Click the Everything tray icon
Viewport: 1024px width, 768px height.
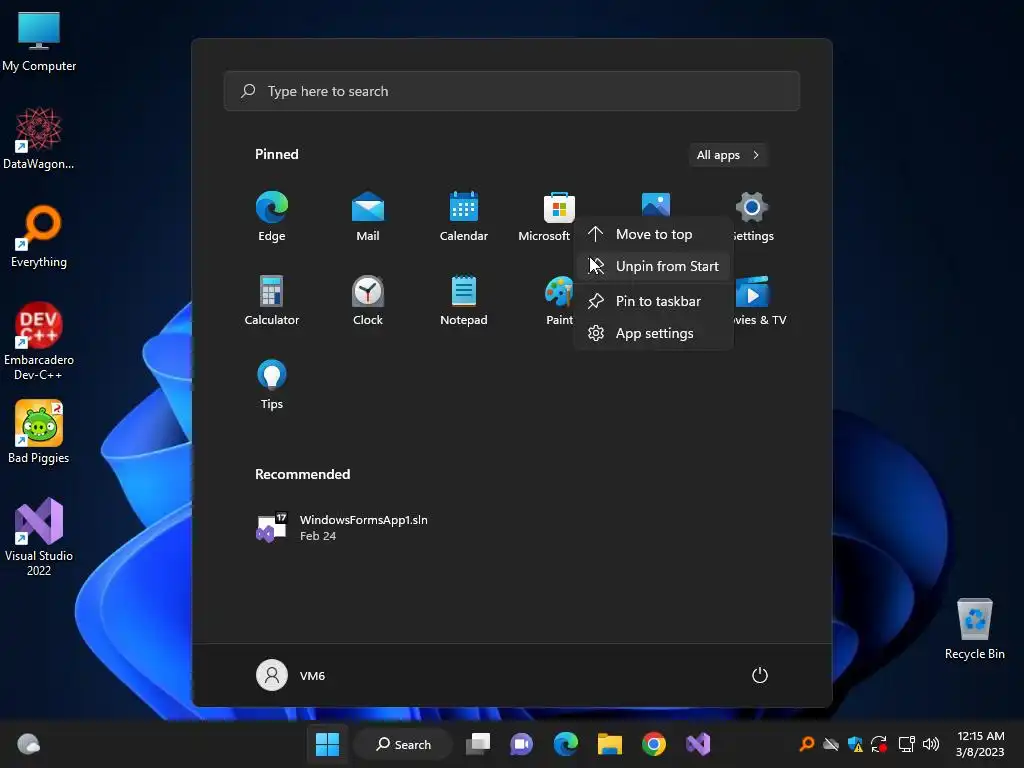(x=807, y=744)
